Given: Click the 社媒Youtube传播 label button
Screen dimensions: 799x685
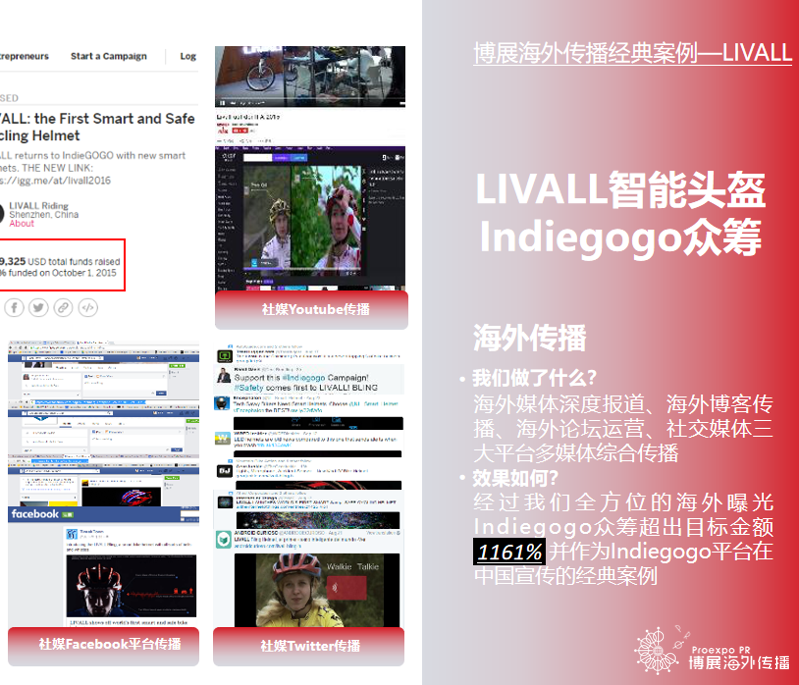Looking at the screenshot, I should coord(311,309).
